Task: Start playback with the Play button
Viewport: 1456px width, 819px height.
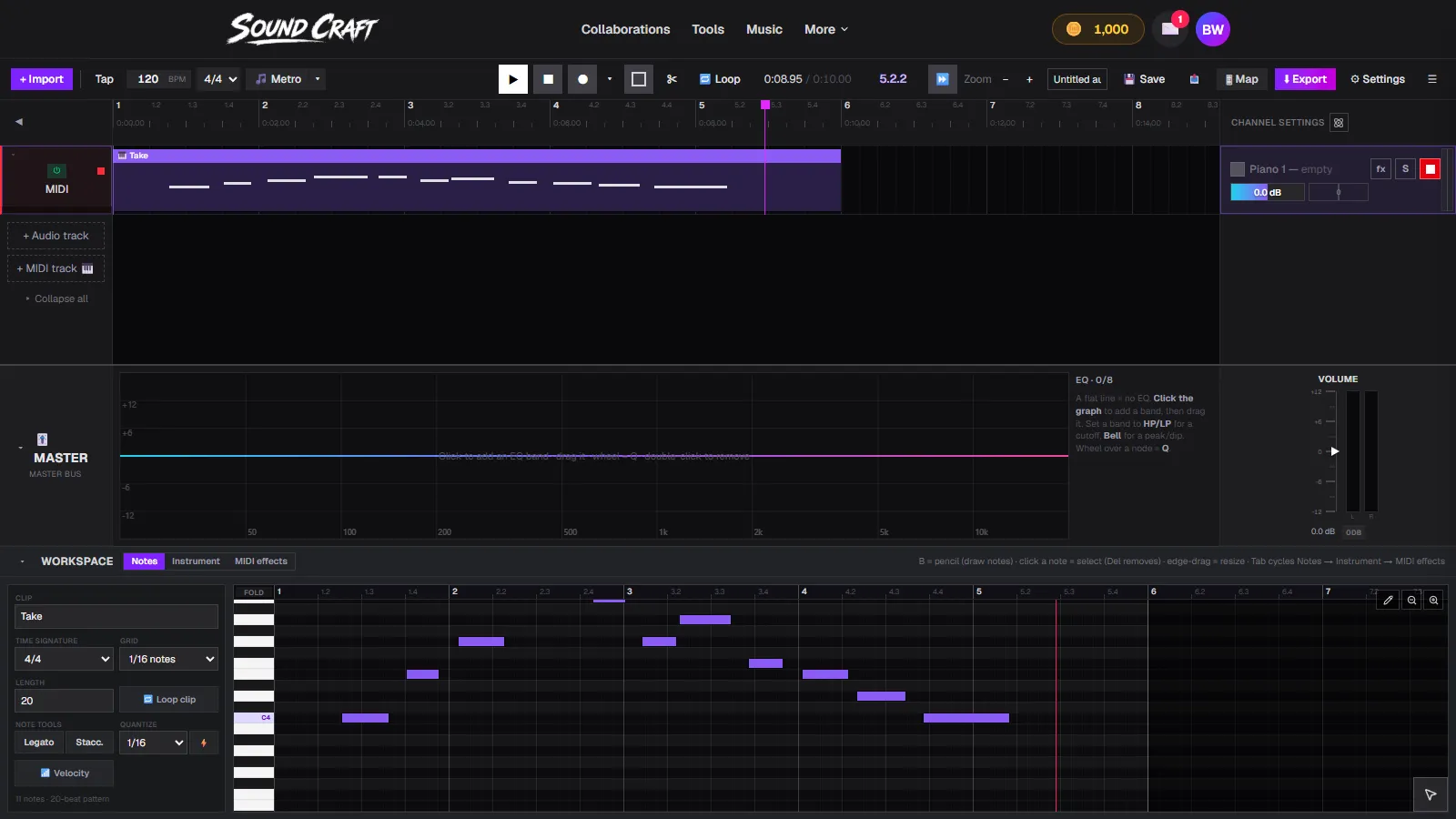Action: pyautogui.click(x=513, y=79)
